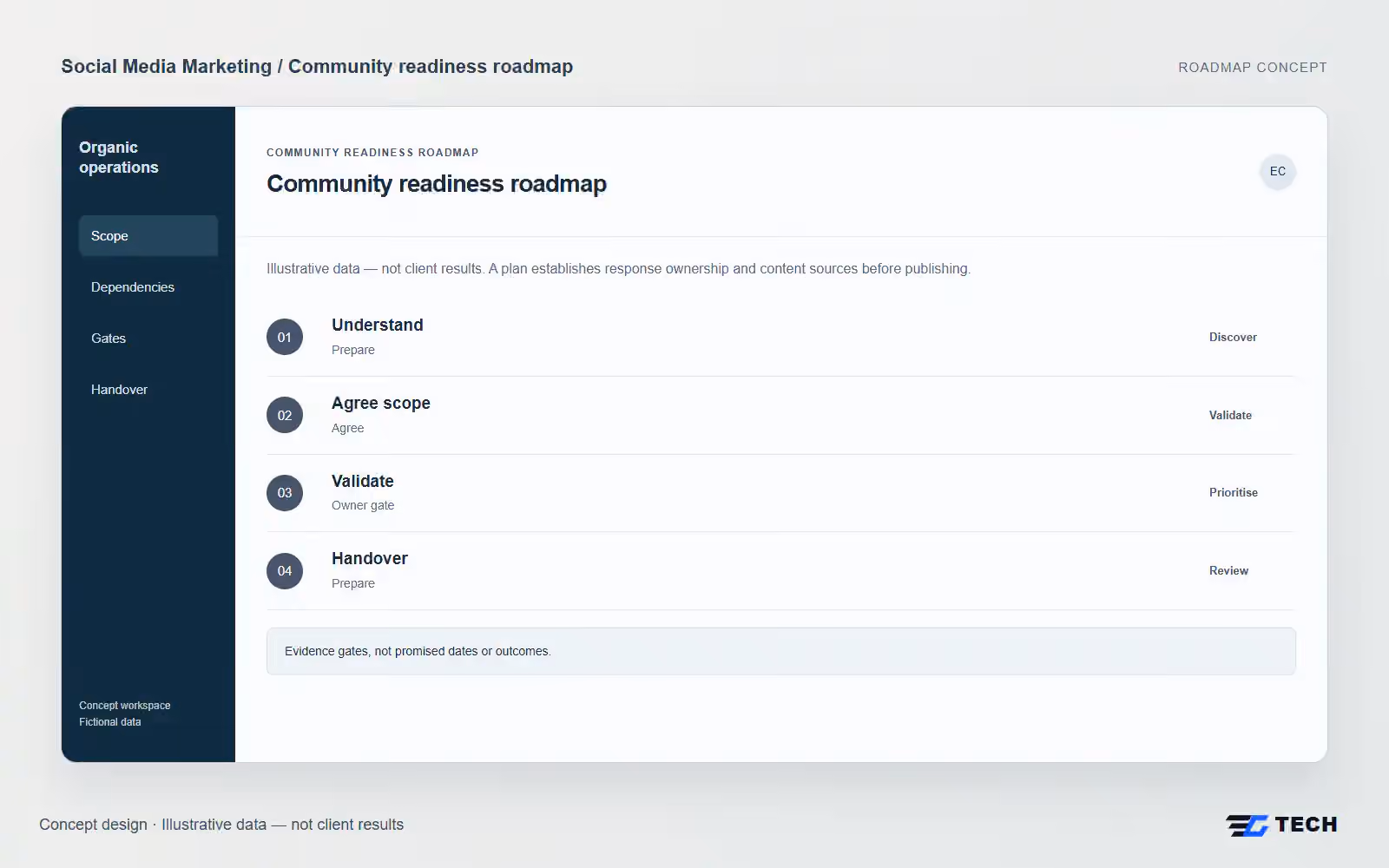Click the Validate tag on Agree scope row
Image resolution: width=1389 pixels, height=868 pixels.
[1230, 415]
